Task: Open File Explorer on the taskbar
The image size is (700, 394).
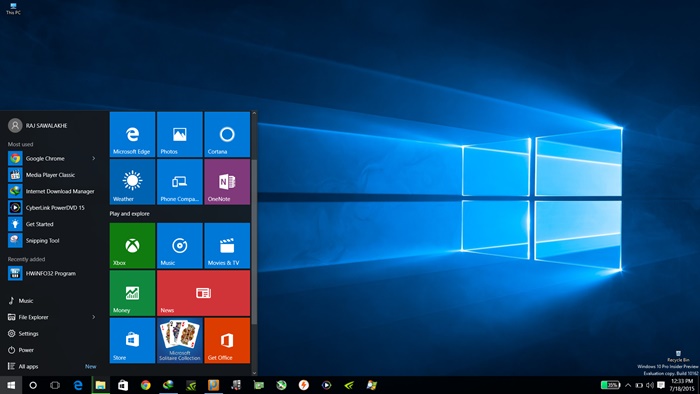Action: point(100,385)
